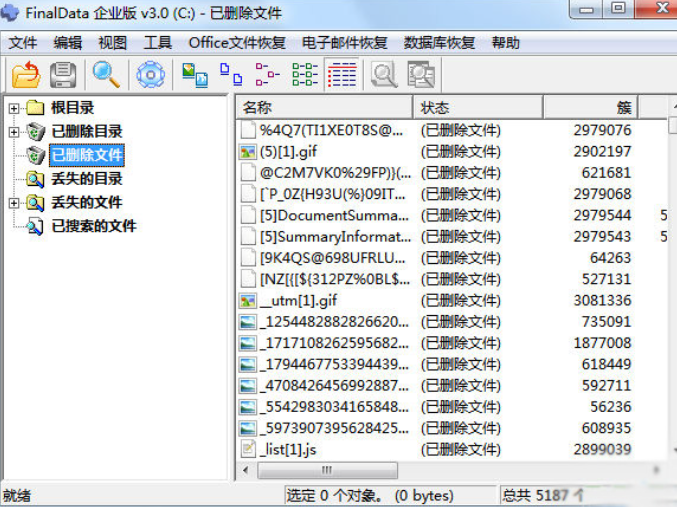This screenshot has width=677, height=507.
Task: Open the 视图 menu
Action: point(113,43)
